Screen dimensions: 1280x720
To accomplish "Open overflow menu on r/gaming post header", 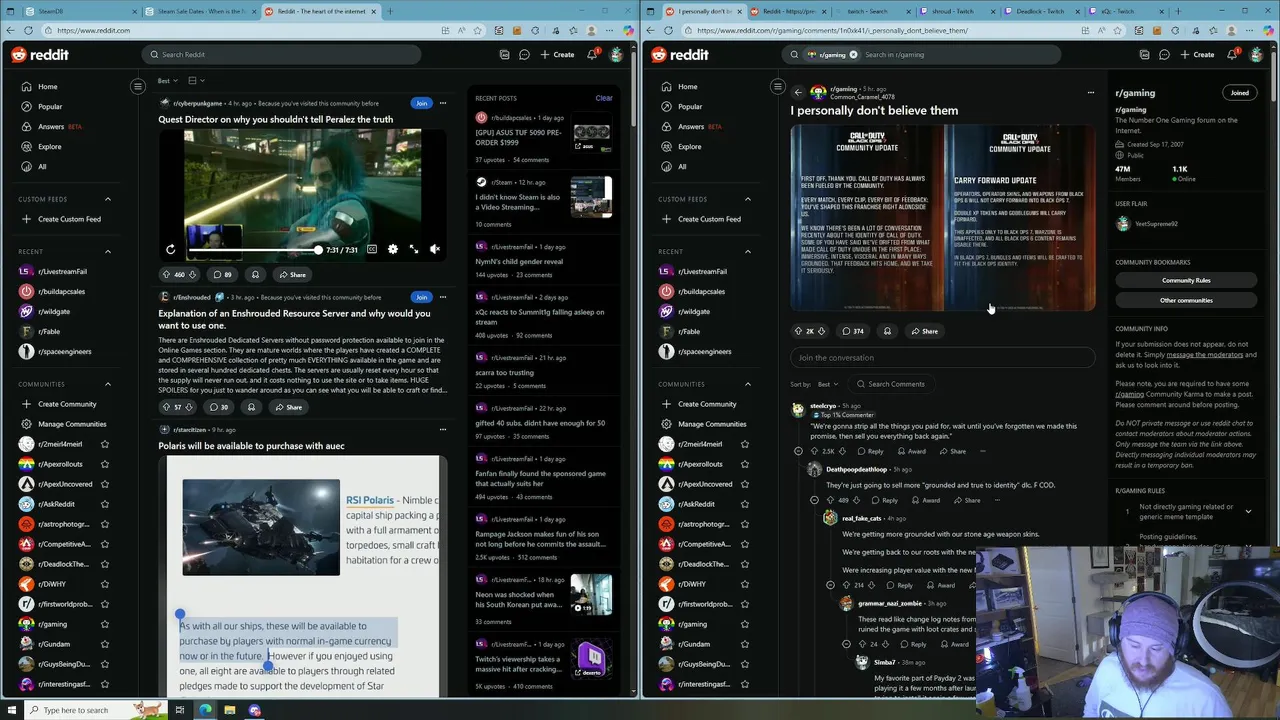I will pyautogui.click(x=1090, y=92).
